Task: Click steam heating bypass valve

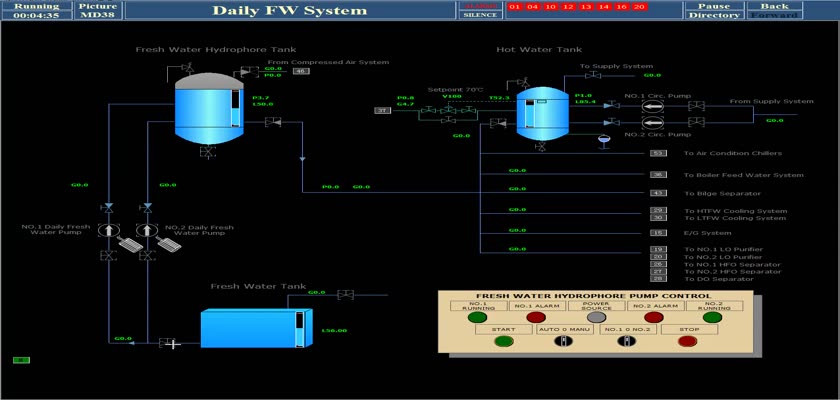Action: (x=448, y=120)
